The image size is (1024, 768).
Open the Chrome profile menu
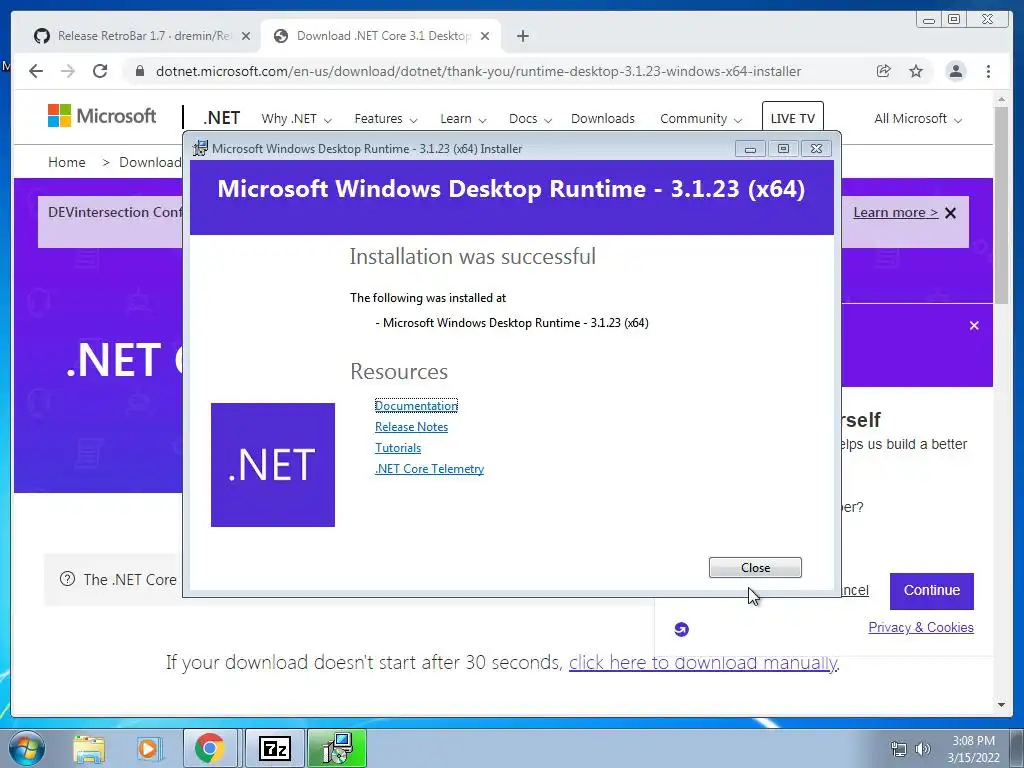[x=955, y=71]
